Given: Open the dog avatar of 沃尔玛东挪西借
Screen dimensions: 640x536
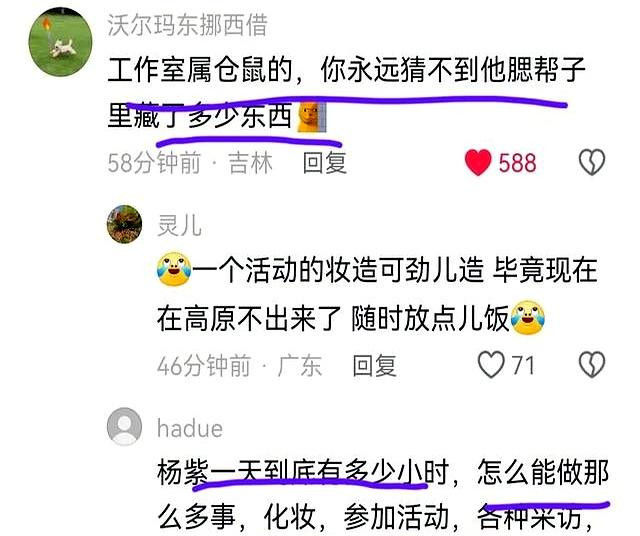Looking at the screenshot, I should [60, 42].
